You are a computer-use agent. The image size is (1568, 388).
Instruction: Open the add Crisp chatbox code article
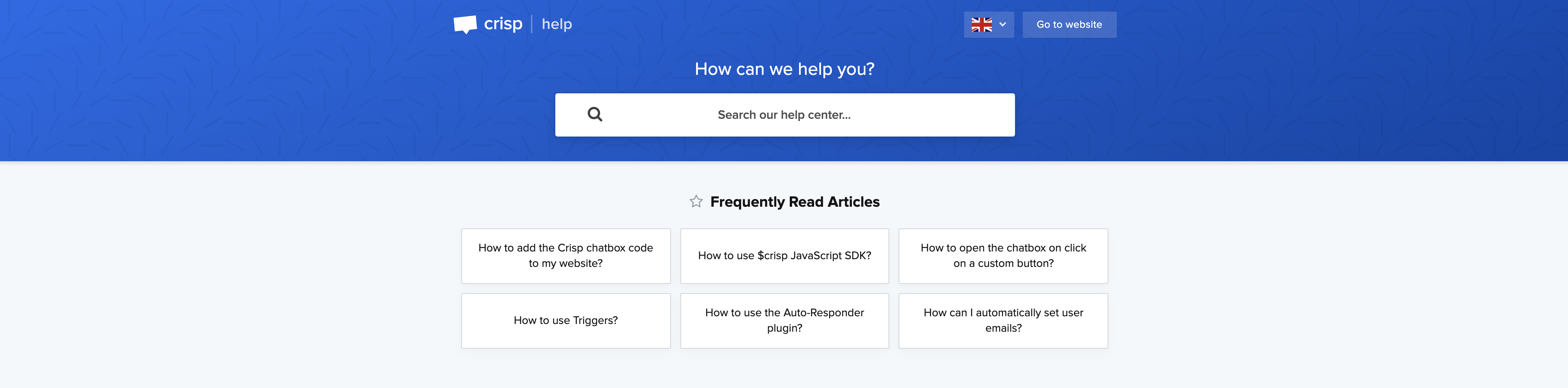click(x=565, y=256)
